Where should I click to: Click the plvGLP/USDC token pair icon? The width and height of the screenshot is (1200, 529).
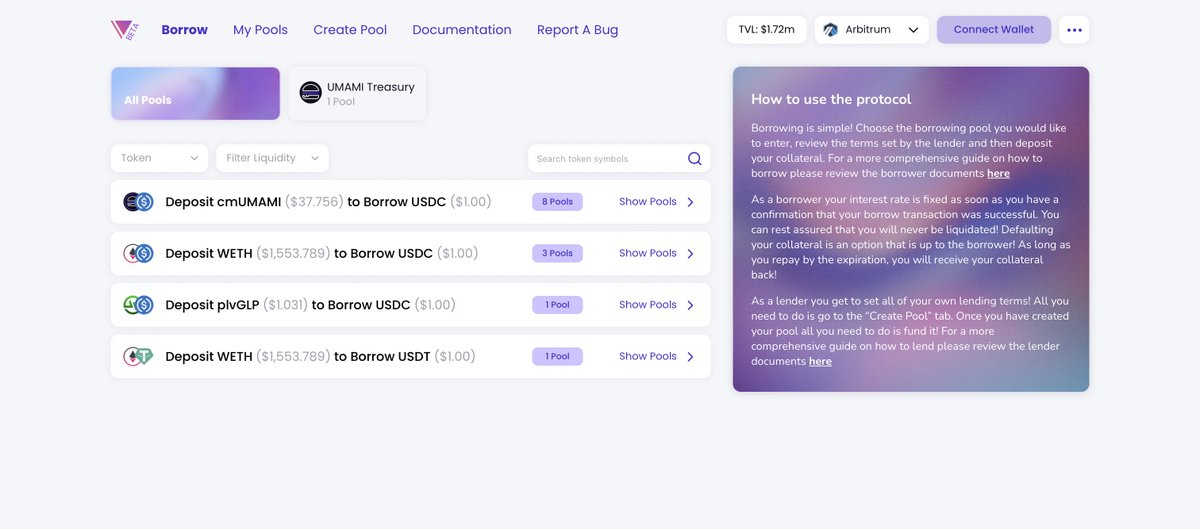(138, 305)
